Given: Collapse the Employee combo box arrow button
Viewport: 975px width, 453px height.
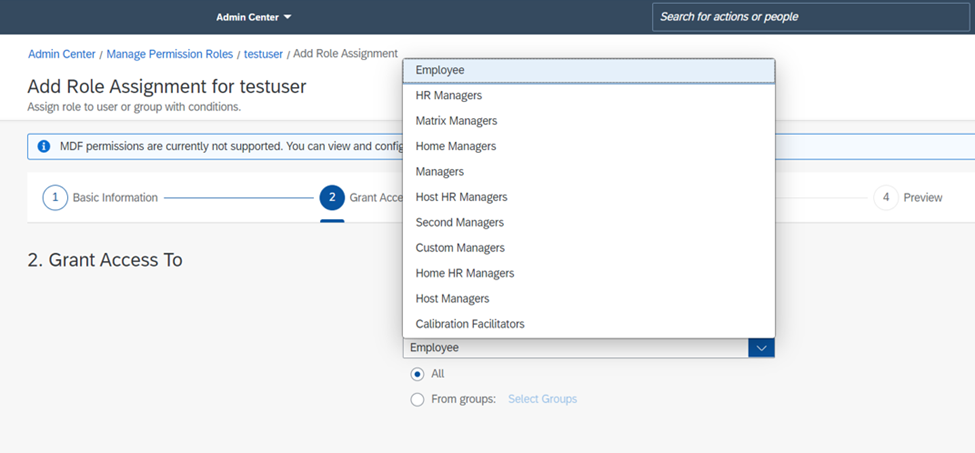Looking at the screenshot, I should (762, 348).
